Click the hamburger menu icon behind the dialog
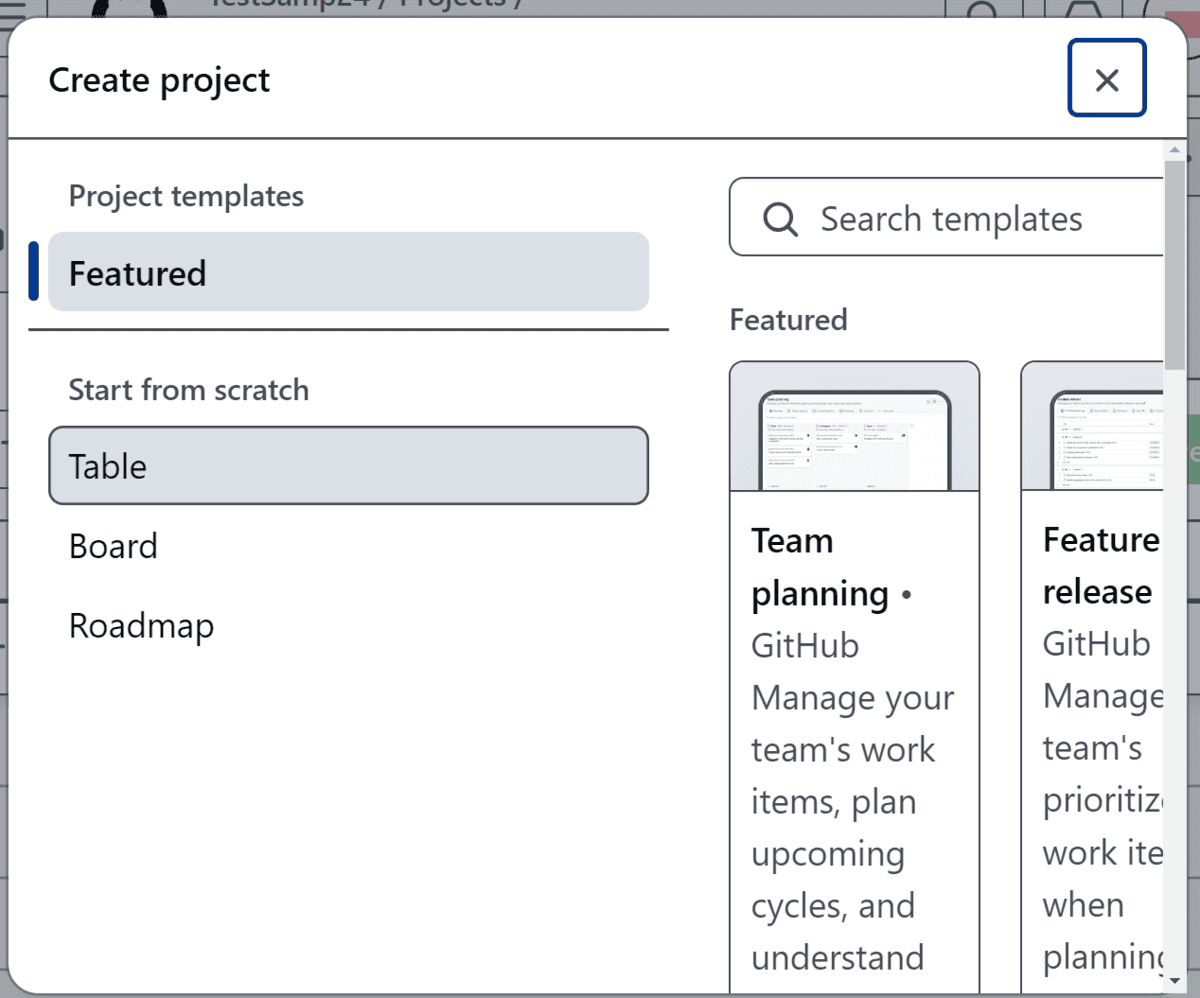The image size is (1200, 998). pos(12,5)
